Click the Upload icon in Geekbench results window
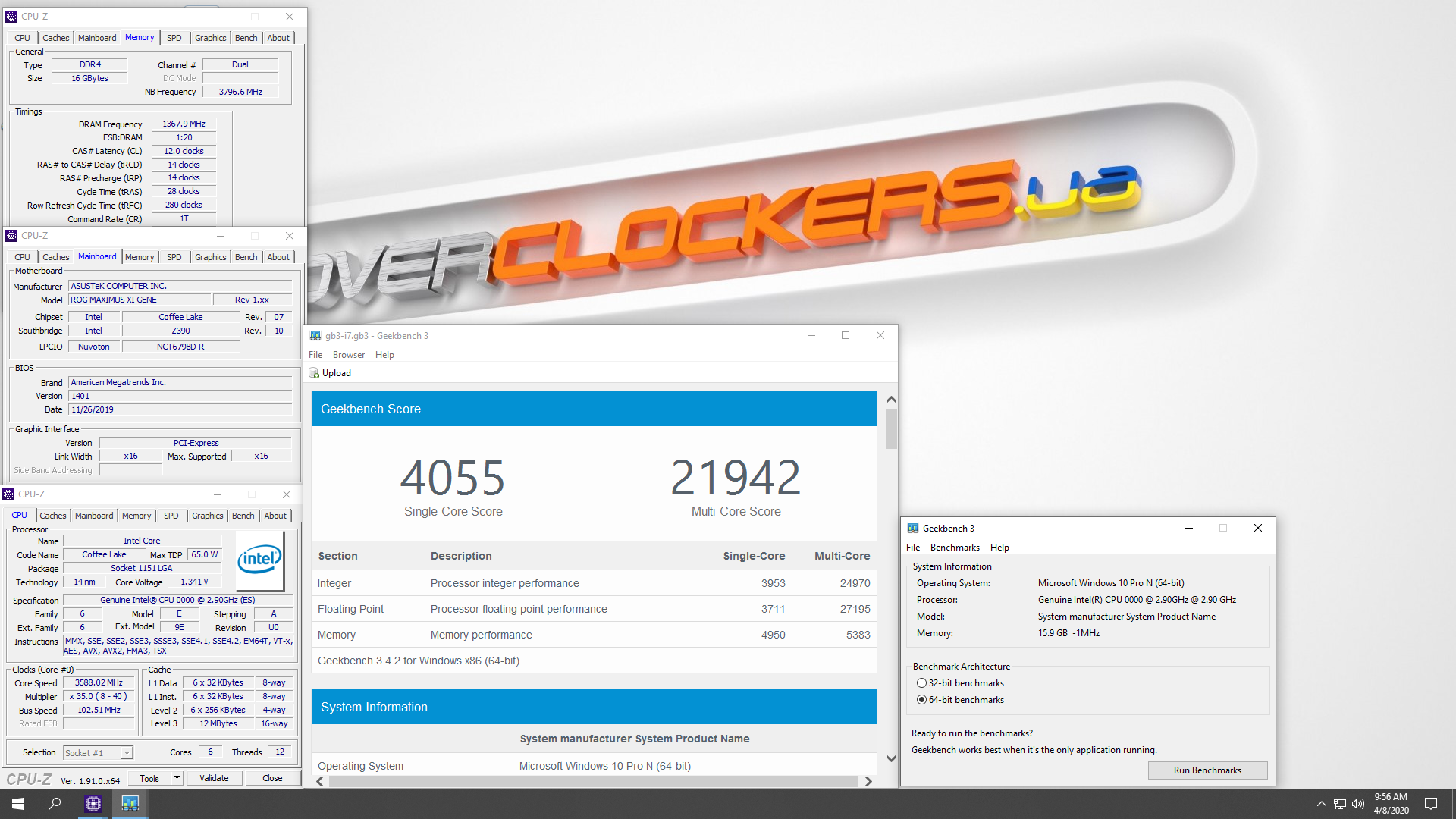This screenshot has height=819, width=1456. [x=314, y=373]
